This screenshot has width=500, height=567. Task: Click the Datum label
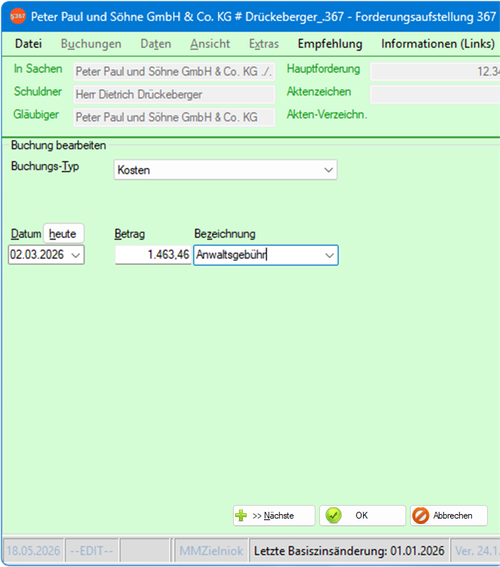point(26,234)
